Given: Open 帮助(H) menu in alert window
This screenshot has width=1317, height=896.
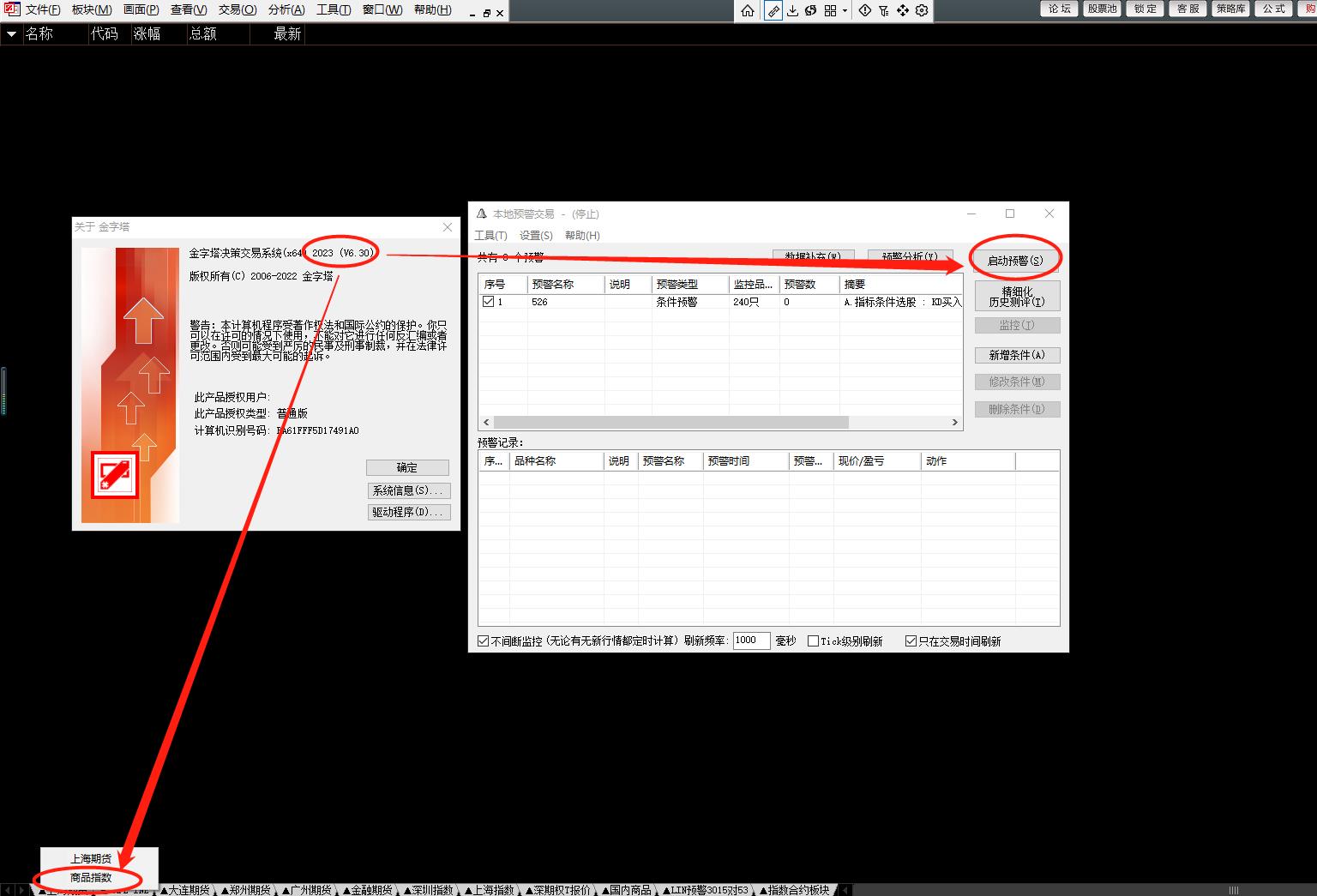Looking at the screenshot, I should (582, 236).
